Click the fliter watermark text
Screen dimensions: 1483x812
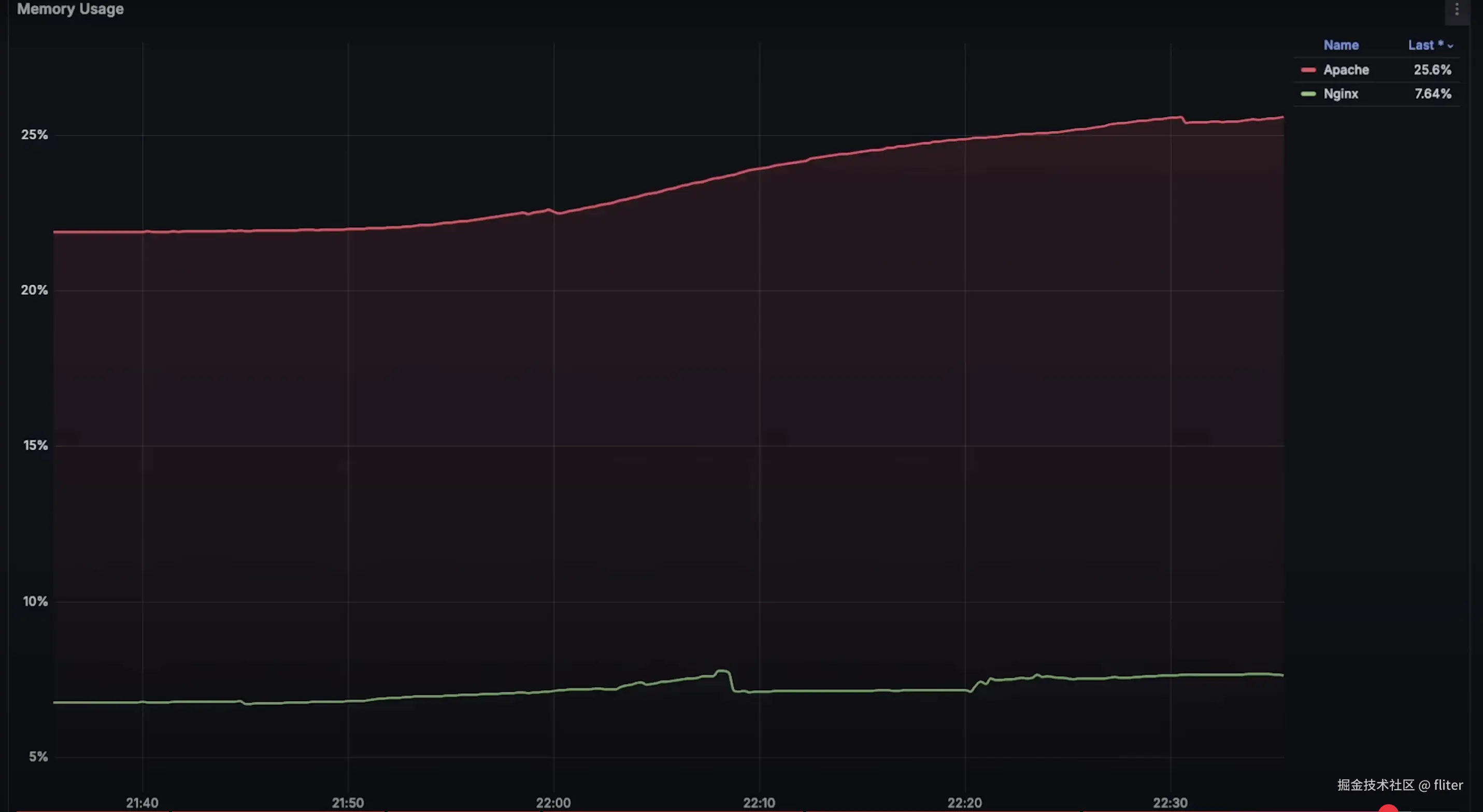pos(1447,785)
